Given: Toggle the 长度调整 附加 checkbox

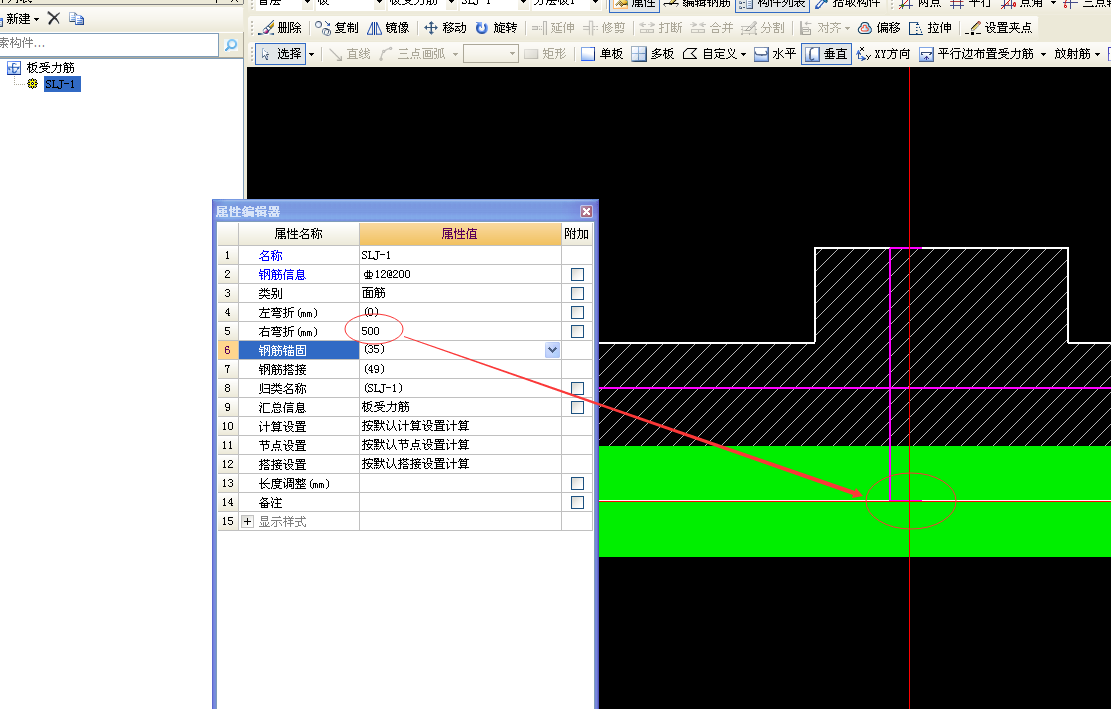Looking at the screenshot, I should pos(577,483).
